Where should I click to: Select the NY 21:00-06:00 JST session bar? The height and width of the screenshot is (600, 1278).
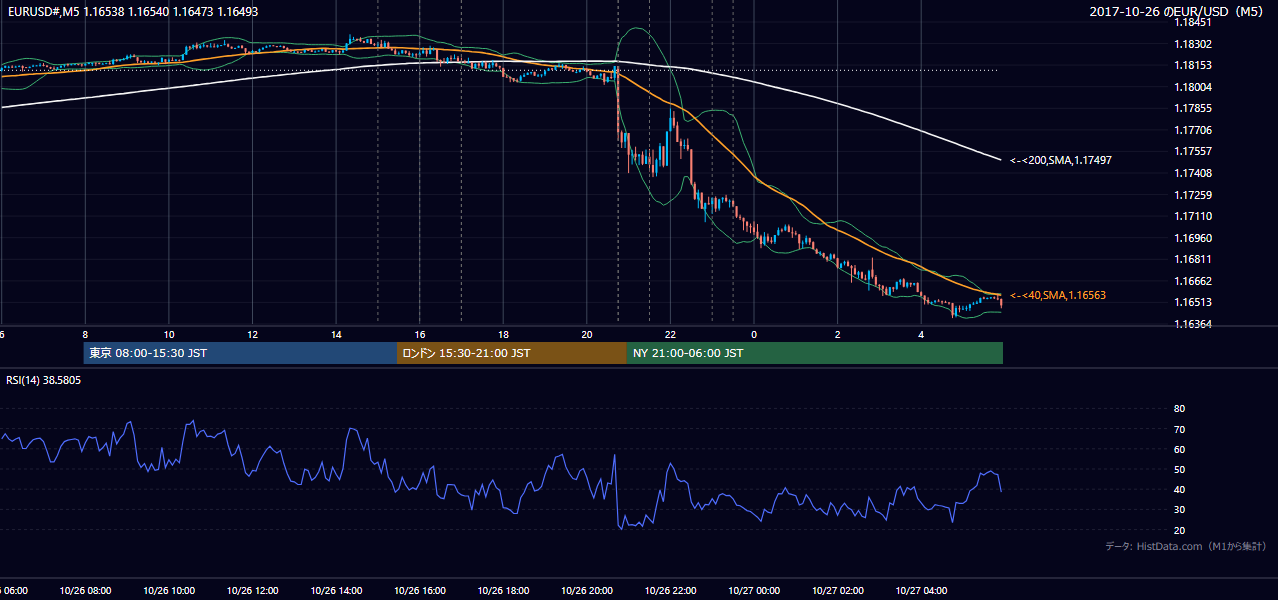(x=814, y=353)
